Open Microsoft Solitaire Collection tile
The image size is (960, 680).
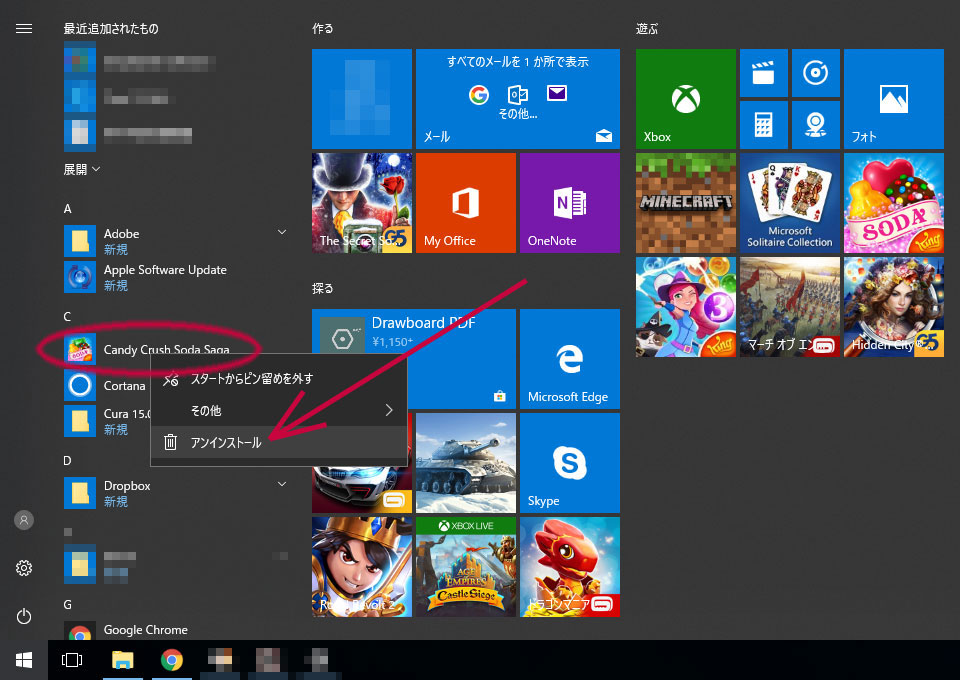790,203
